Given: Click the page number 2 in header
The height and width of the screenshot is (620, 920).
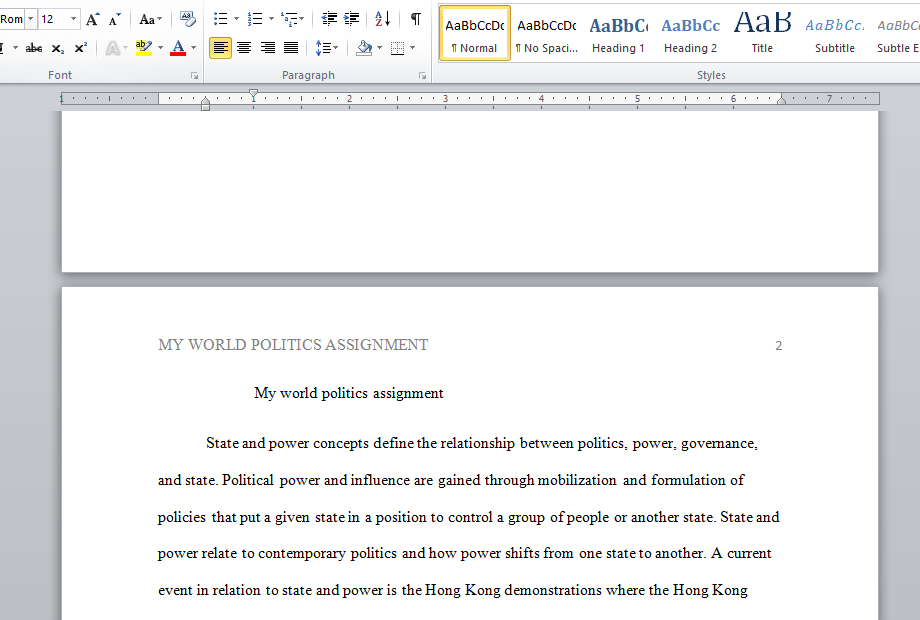Looking at the screenshot, I should pyautogui.click(x=779, y=345).
